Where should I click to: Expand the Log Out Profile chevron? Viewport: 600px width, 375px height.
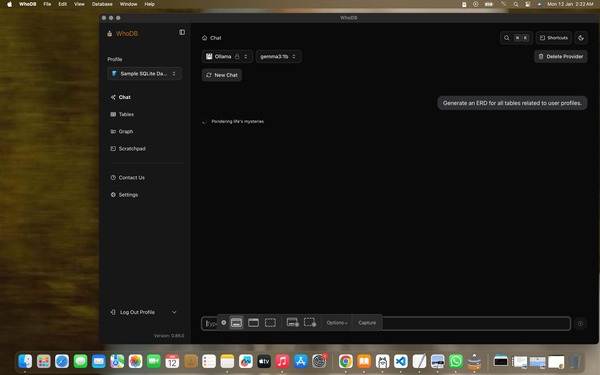click(174, 312)
